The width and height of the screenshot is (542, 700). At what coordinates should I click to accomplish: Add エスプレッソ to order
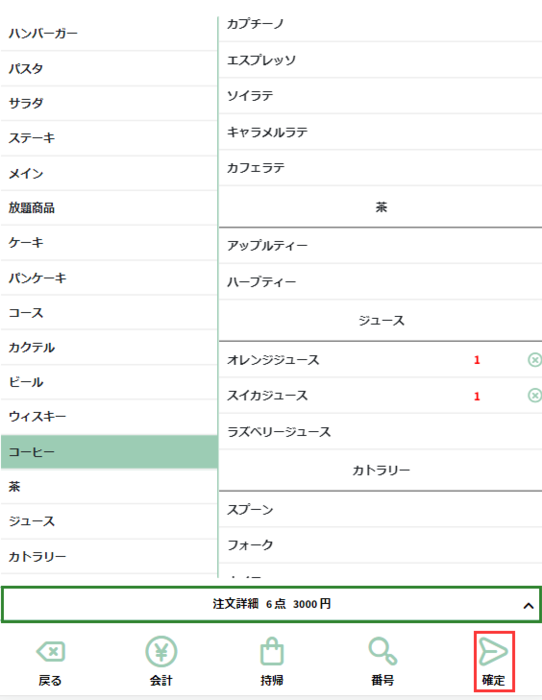pyautogui.click(x=380, y=60)
